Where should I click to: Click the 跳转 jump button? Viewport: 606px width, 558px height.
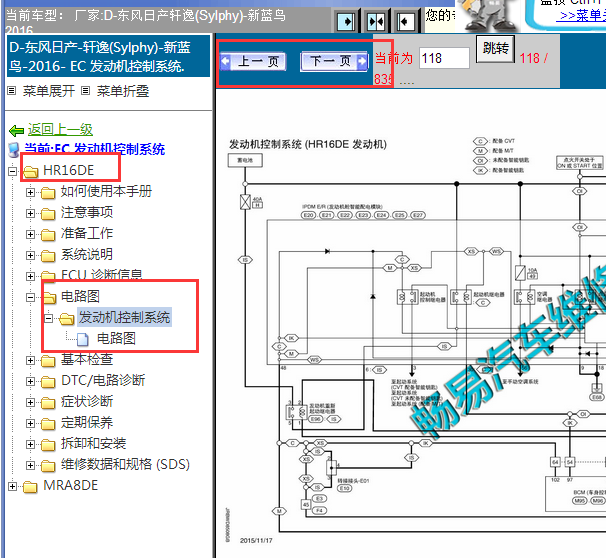pyautogui.click(x=495, y=49)
